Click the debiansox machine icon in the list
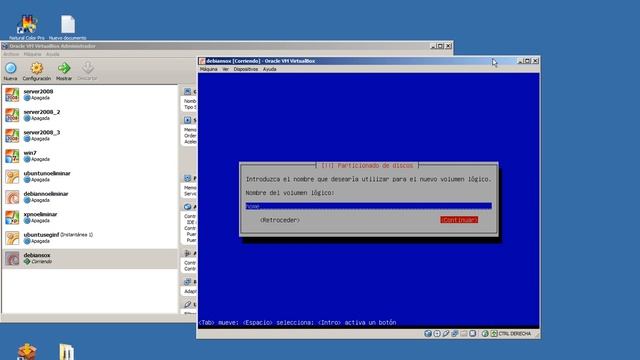The image size is (640, 360). 12,258
